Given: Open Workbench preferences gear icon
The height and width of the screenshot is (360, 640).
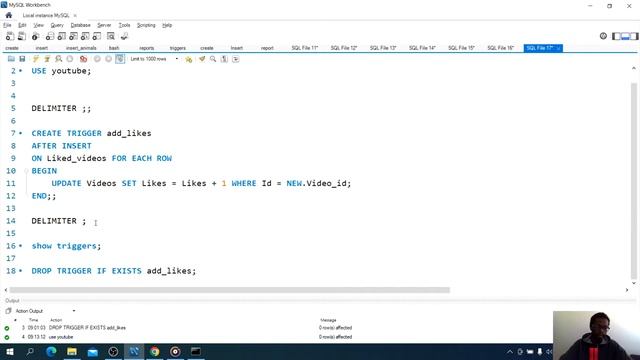Looking at the screenshot, I should coord(603,36).
